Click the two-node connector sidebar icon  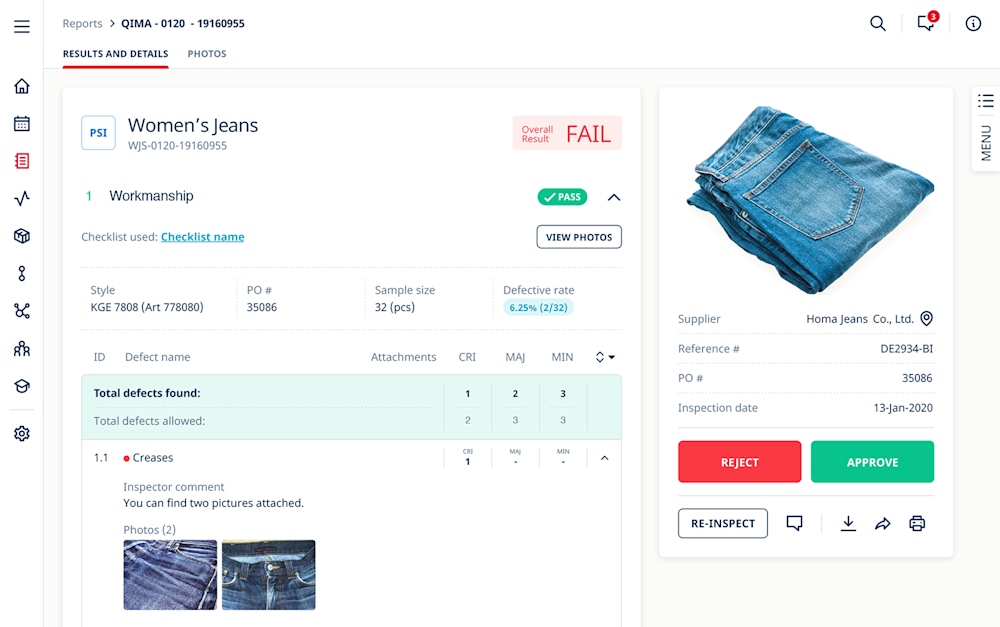[22, 274]
